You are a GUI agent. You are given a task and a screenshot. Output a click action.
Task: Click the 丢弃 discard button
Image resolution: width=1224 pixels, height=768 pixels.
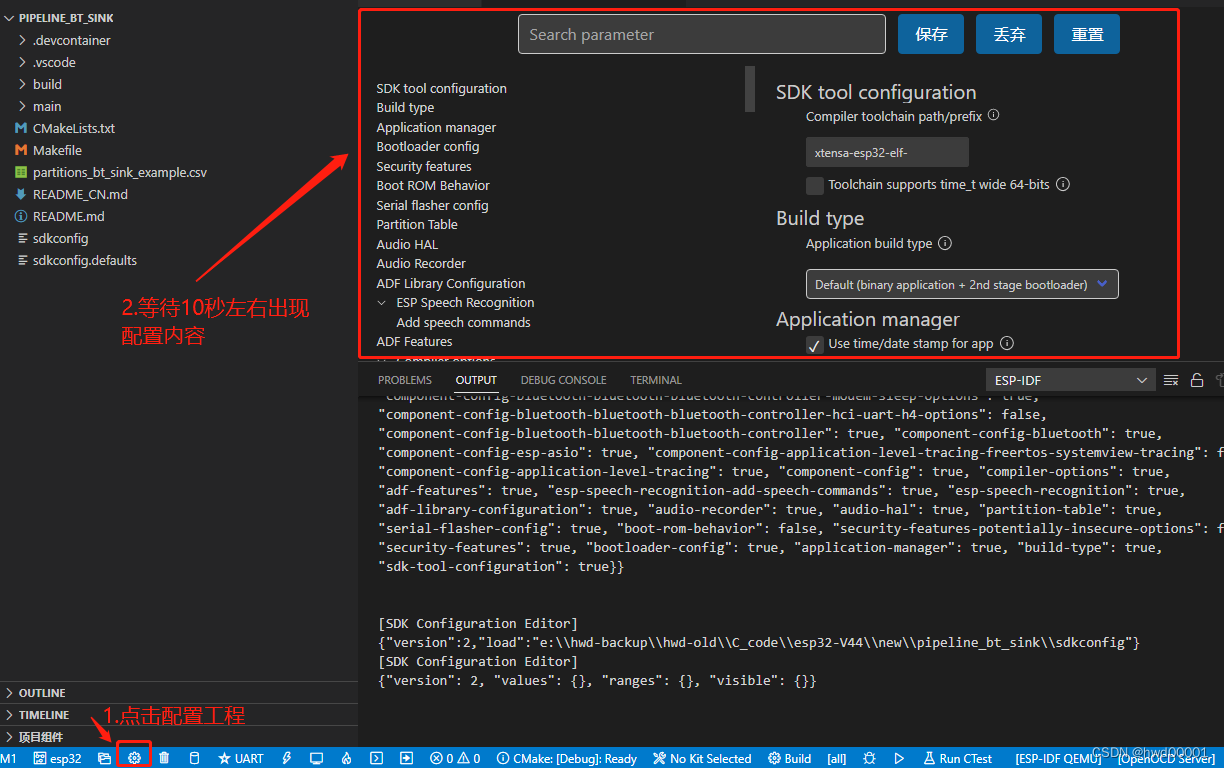1009,34
